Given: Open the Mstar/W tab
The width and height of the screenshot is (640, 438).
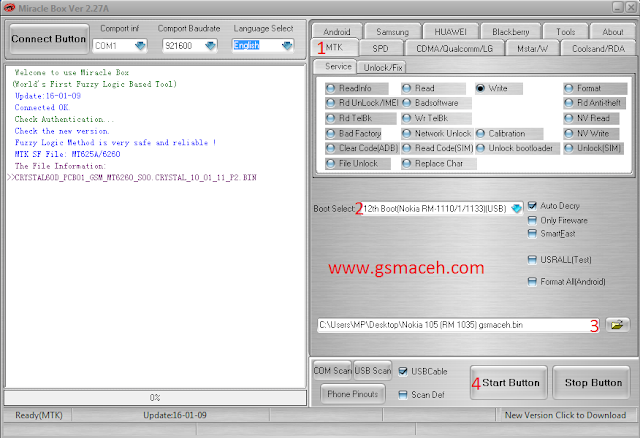Looking at the screenshot, I should pos(532,49).
